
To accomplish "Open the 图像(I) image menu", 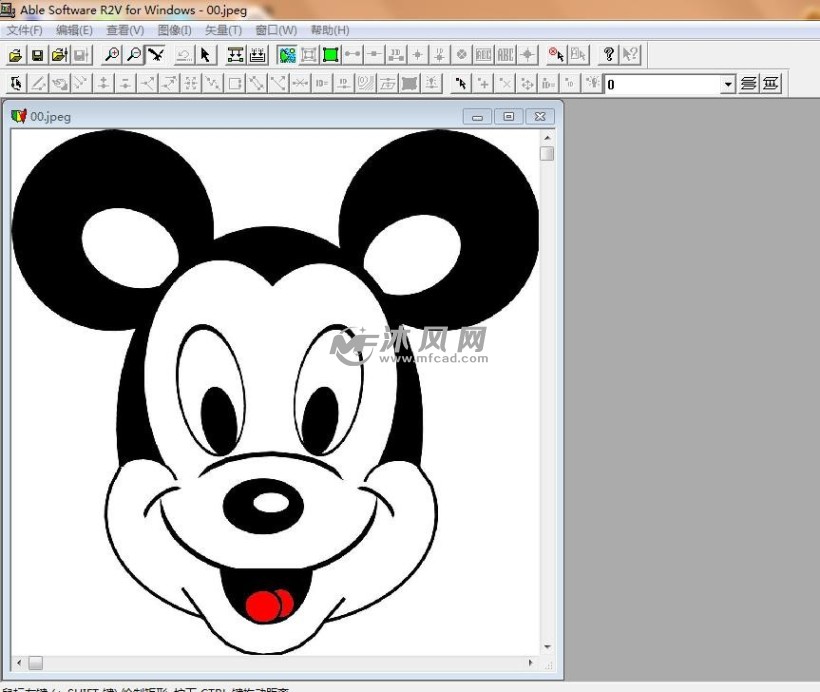I will click(x=174, y=30).
